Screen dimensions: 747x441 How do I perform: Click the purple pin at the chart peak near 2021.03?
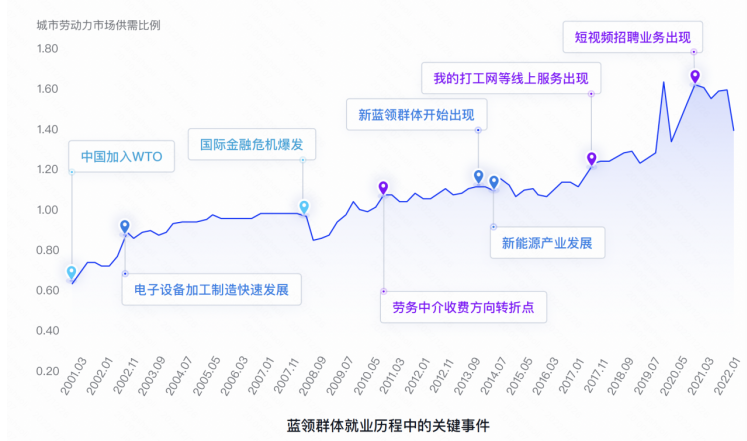[695, 76]
